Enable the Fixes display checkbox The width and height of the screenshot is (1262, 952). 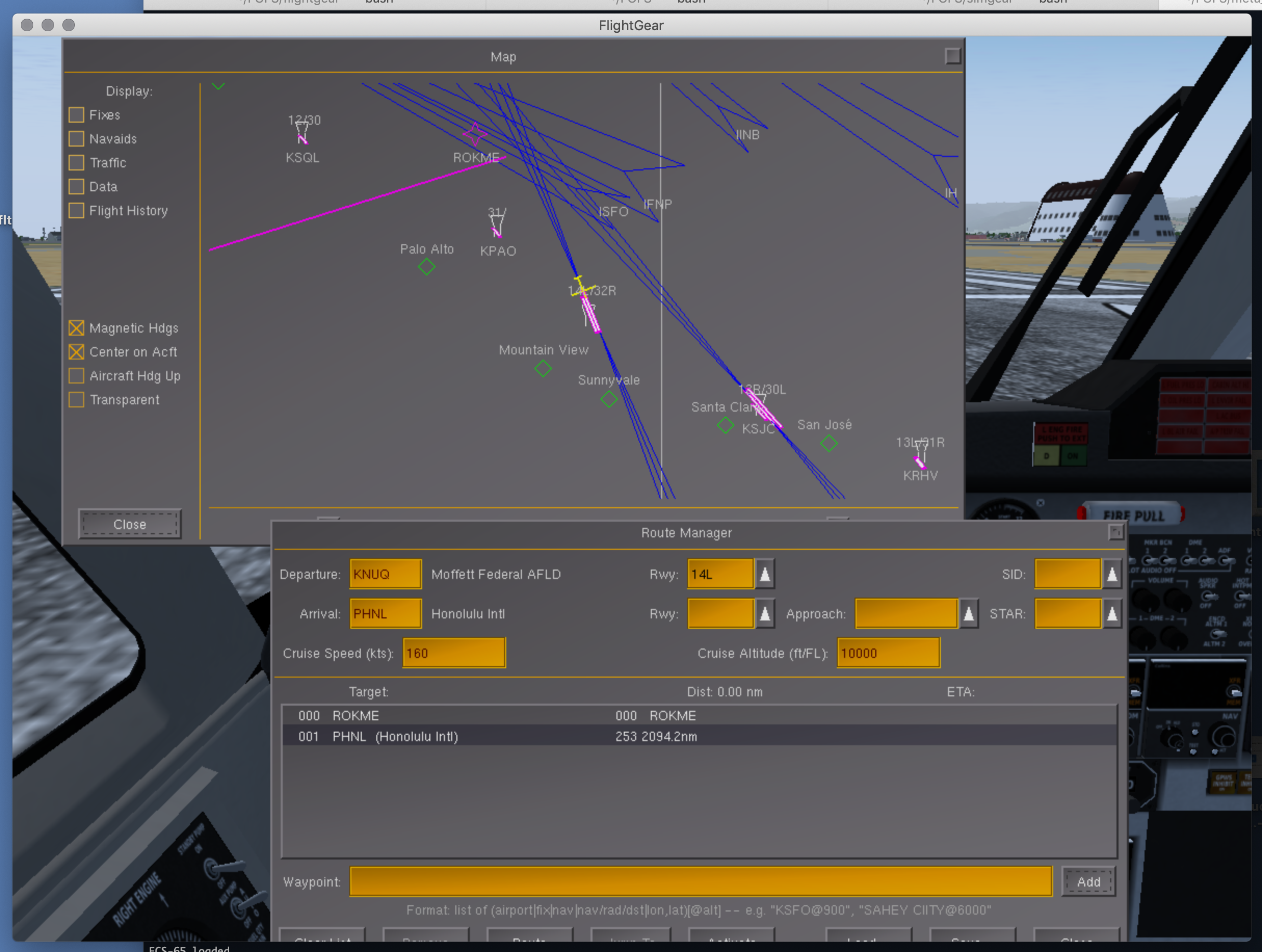point(76,115)
